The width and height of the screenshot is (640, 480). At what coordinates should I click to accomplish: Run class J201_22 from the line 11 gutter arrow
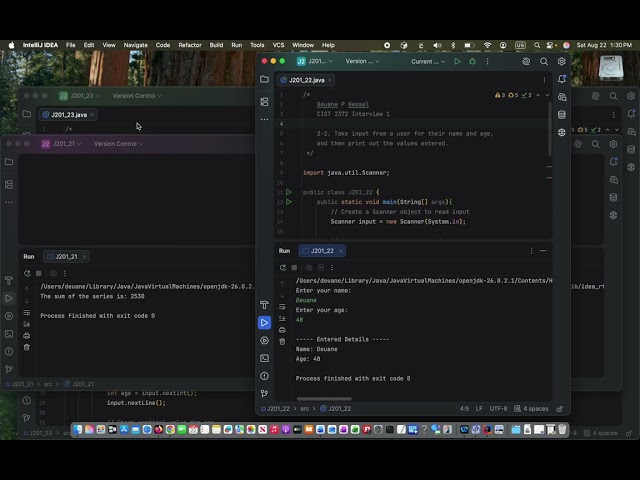coord(289,192)
